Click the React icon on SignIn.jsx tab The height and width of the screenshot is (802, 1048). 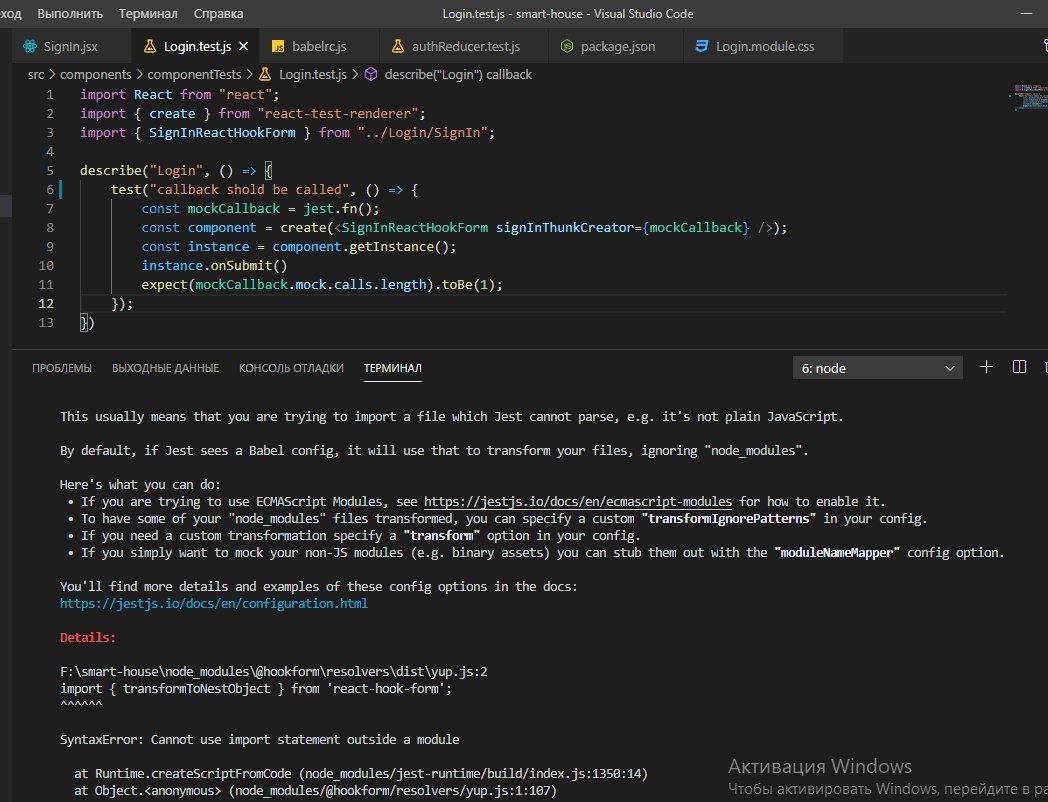tap(28, 47)
